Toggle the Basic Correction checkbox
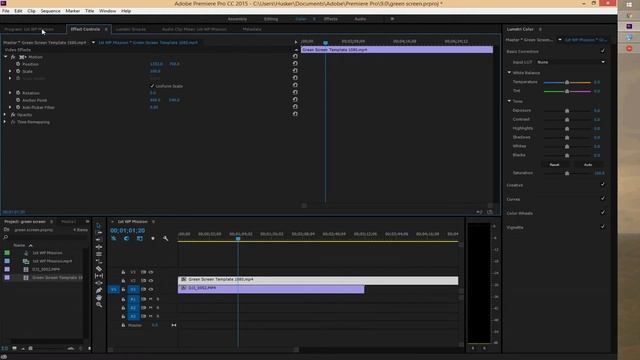Image resolution: width=640 pixels, height=360 pixels. click(602, 51)
